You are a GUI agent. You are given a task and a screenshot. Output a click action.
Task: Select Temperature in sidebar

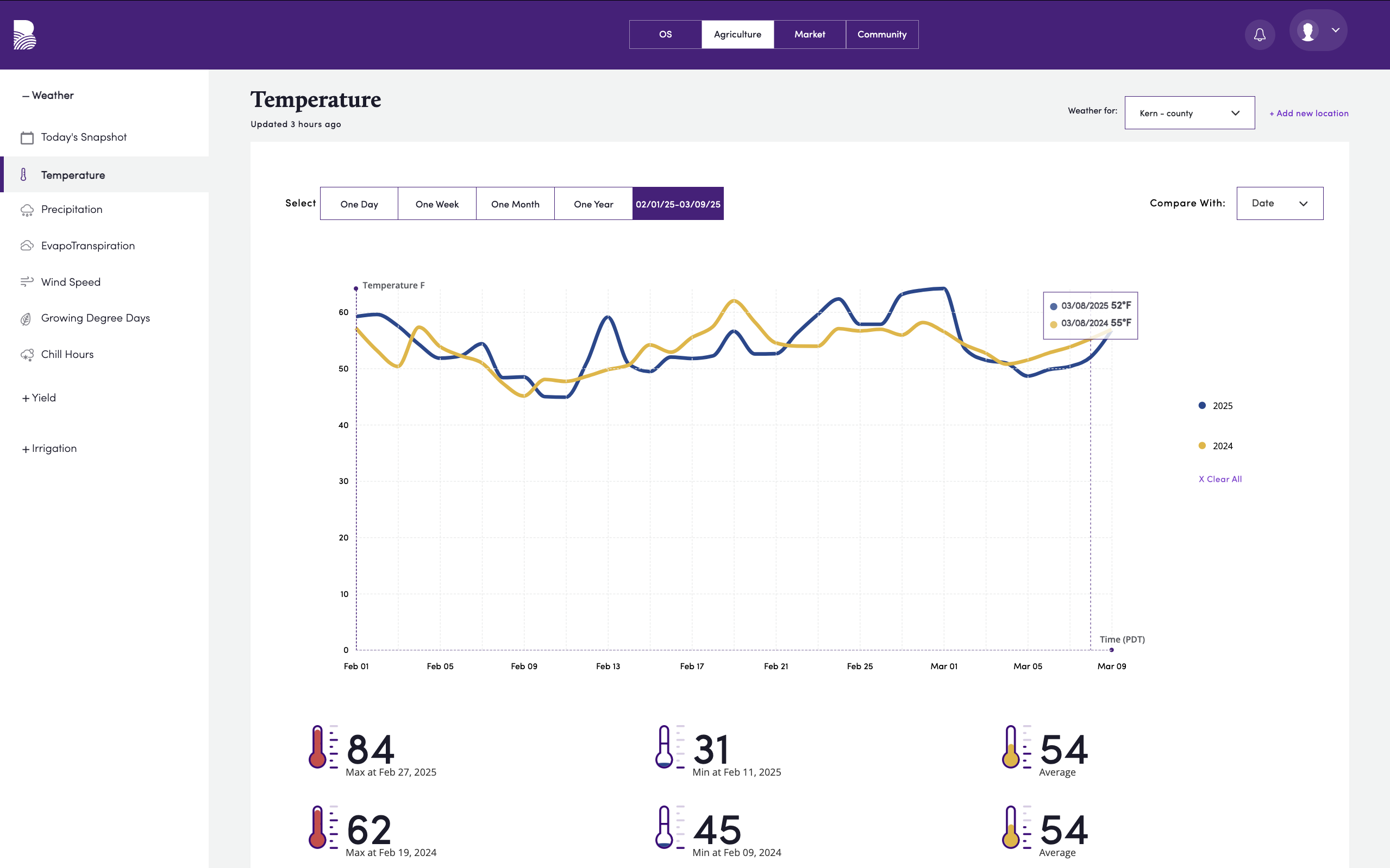click(x=73, y=175)
